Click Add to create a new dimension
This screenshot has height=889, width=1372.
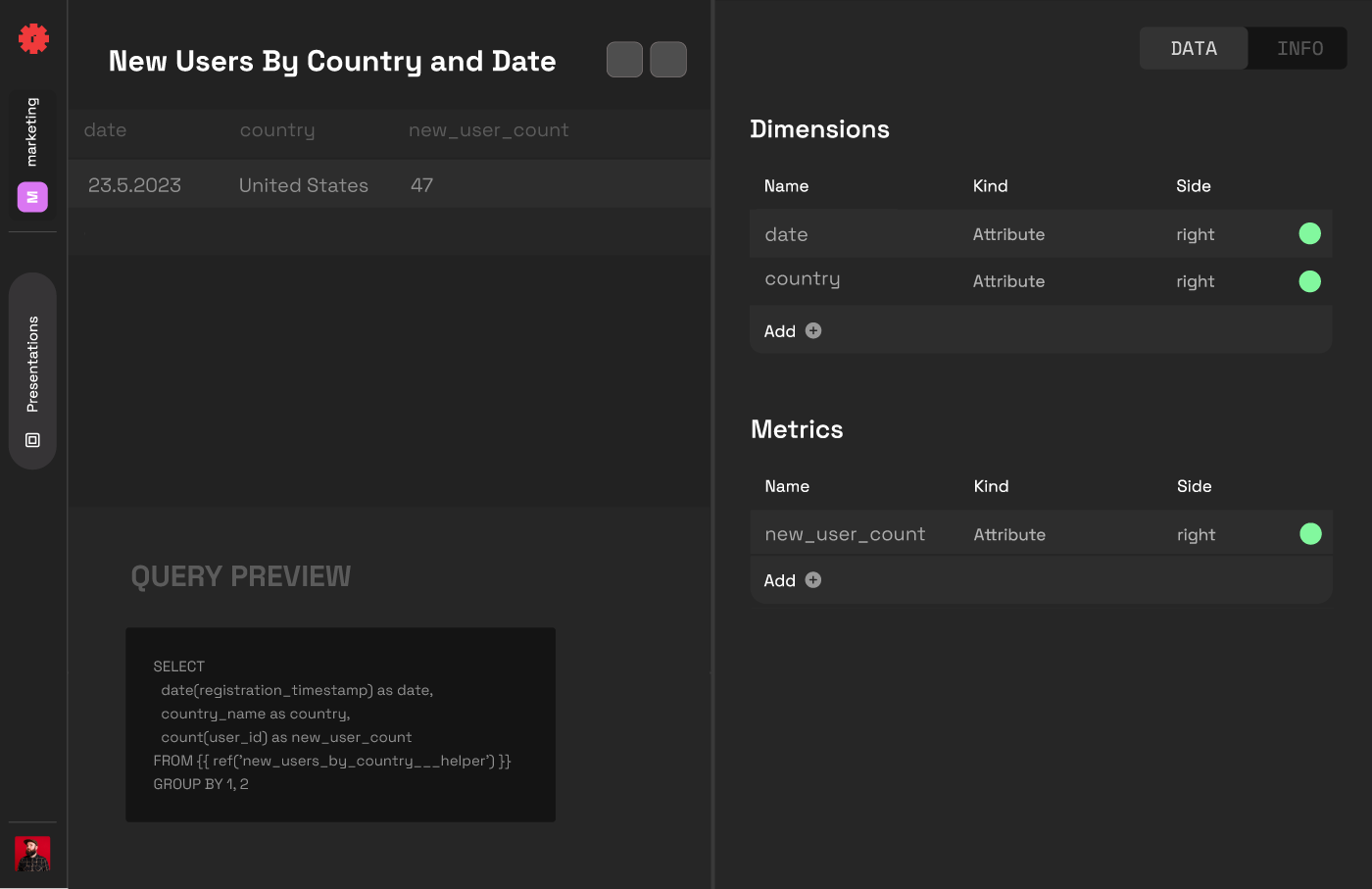(777, 330)
